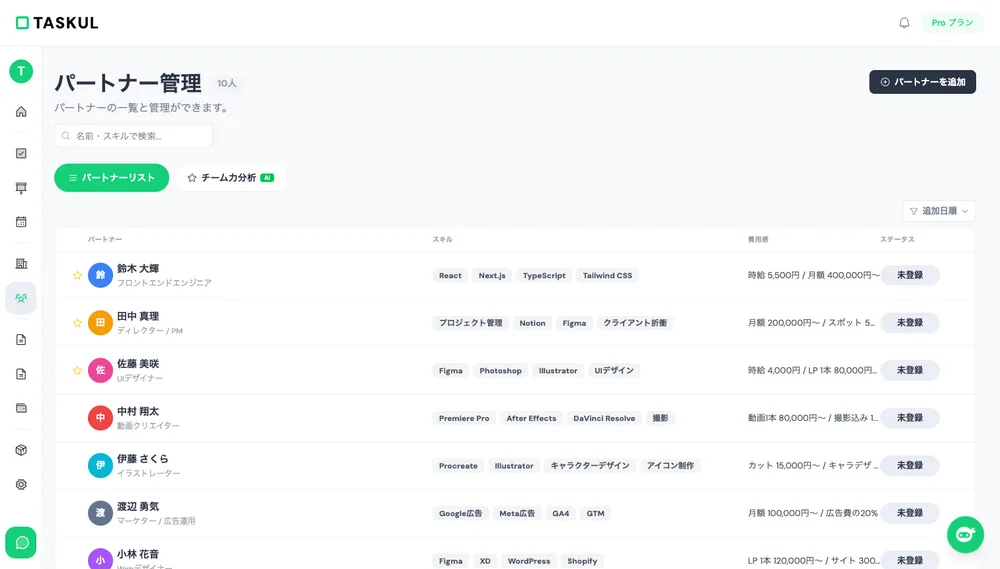1000x569 pixels.
Task: Open the building icon in sidebar
Action: pos(21,264)
